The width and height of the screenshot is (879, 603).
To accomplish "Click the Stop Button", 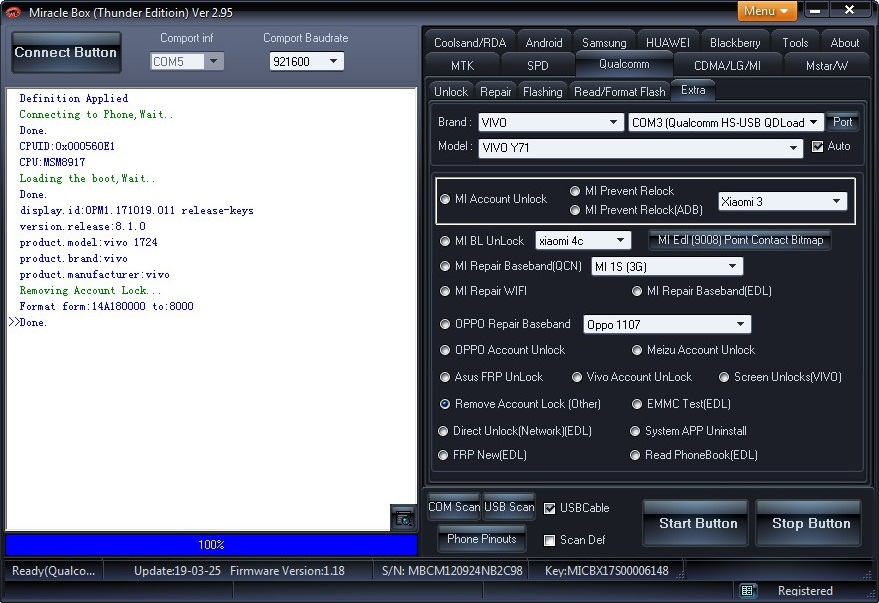I will pyautogui.click(x=809, y=523).
